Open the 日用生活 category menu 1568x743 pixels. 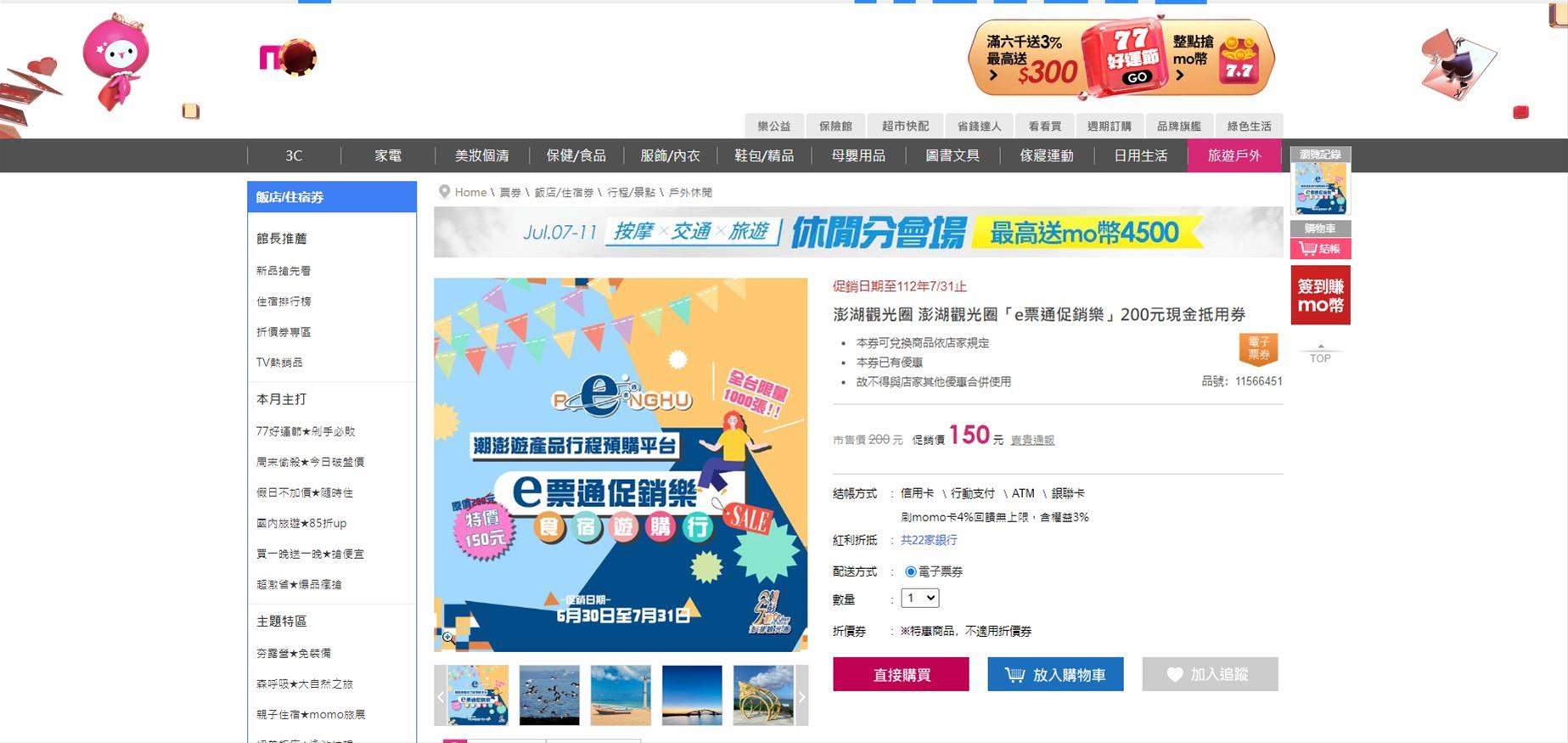pos(1140,155)
